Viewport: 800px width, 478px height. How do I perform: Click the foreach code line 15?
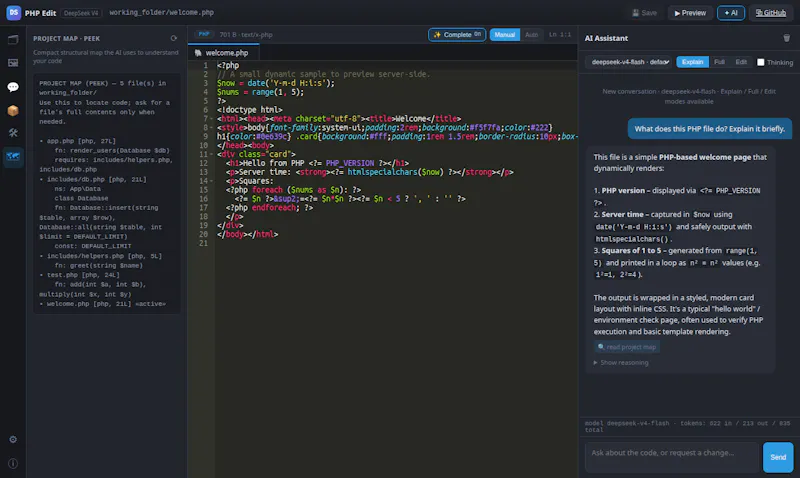(293, 190)
